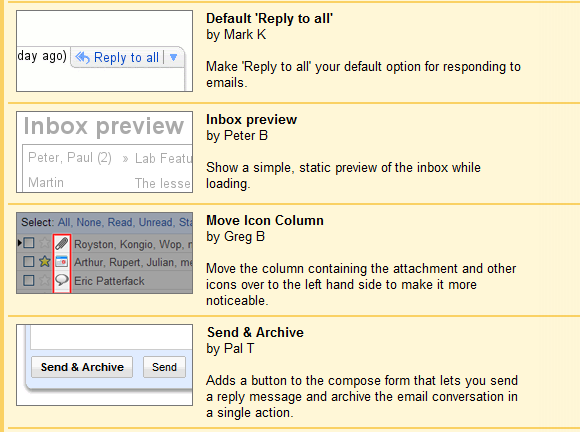Tick the checkbox next to Eric Patterfack
This screenshot has width=580, height=432.
pyautogui.click(x=29, y=280)
